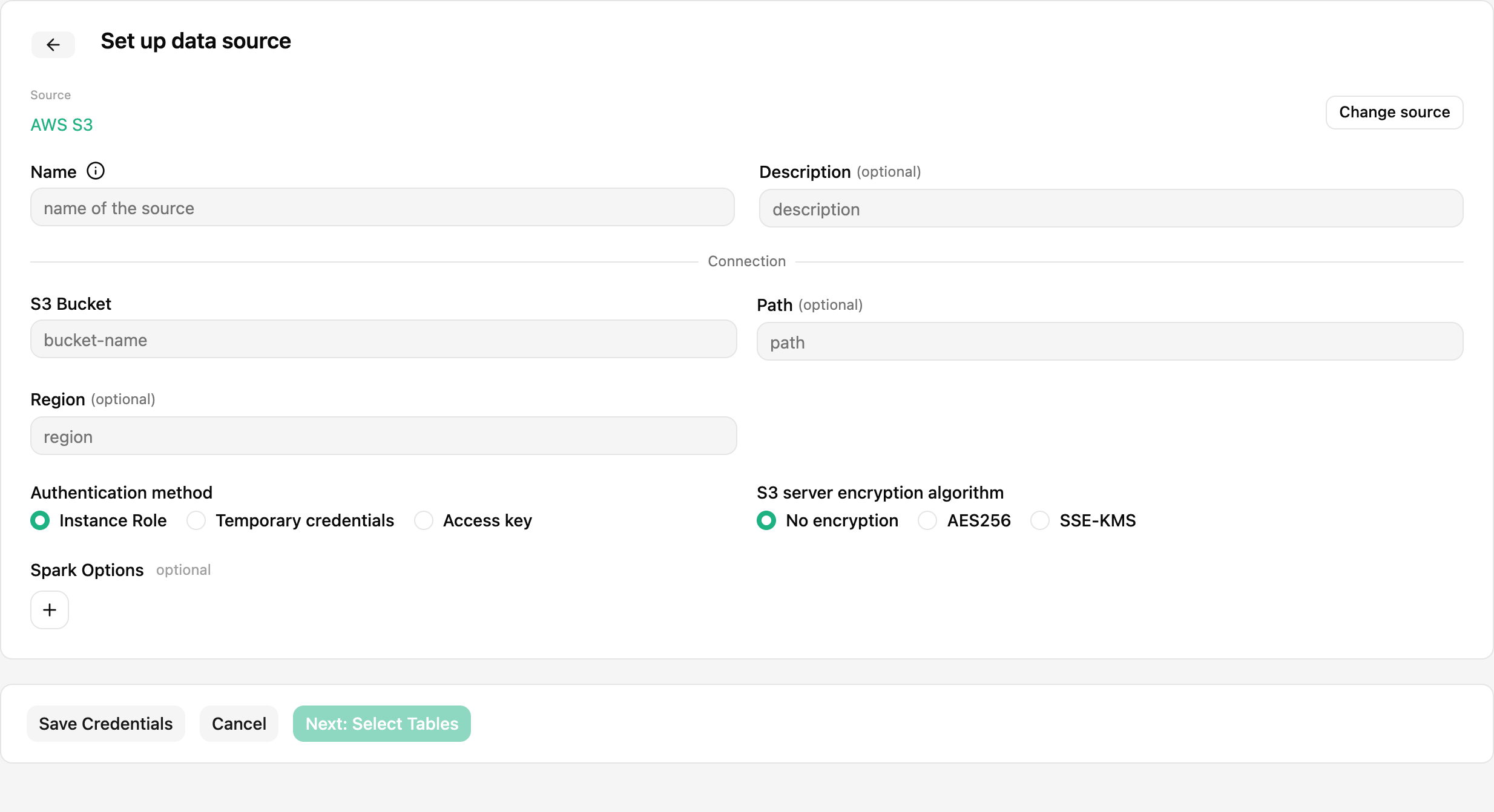The image size is (1494, 812).
Task: Proceed with Next: Select Tables
Action: point(382,724)
